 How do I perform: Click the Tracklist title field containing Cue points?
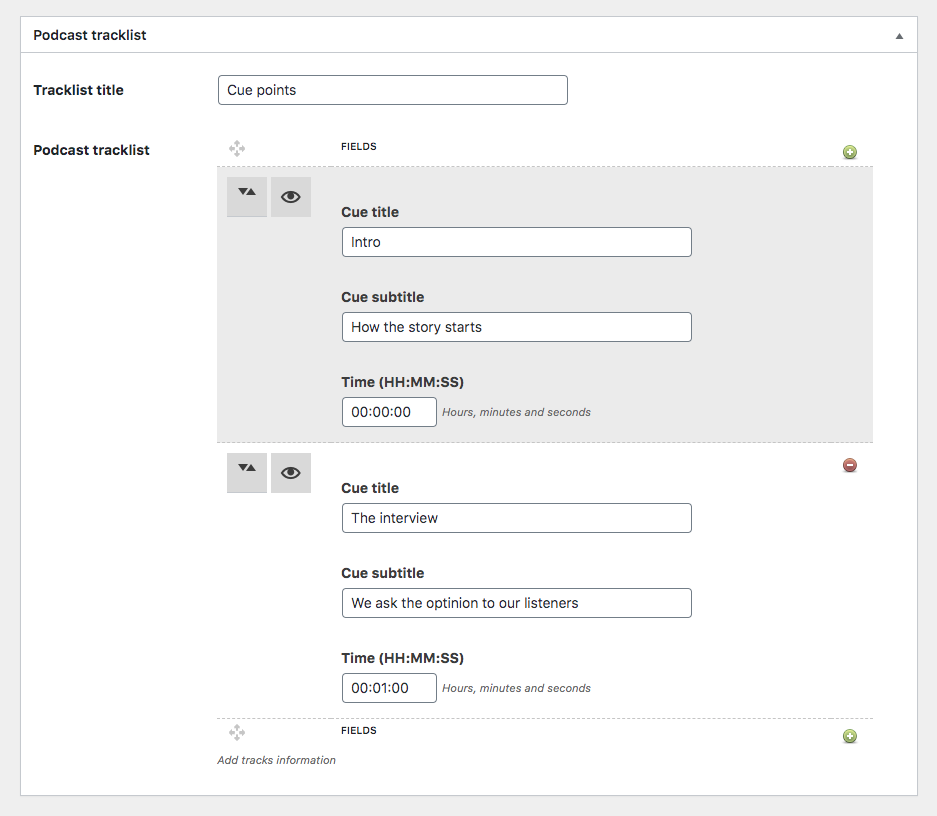(x=393, y=90)
